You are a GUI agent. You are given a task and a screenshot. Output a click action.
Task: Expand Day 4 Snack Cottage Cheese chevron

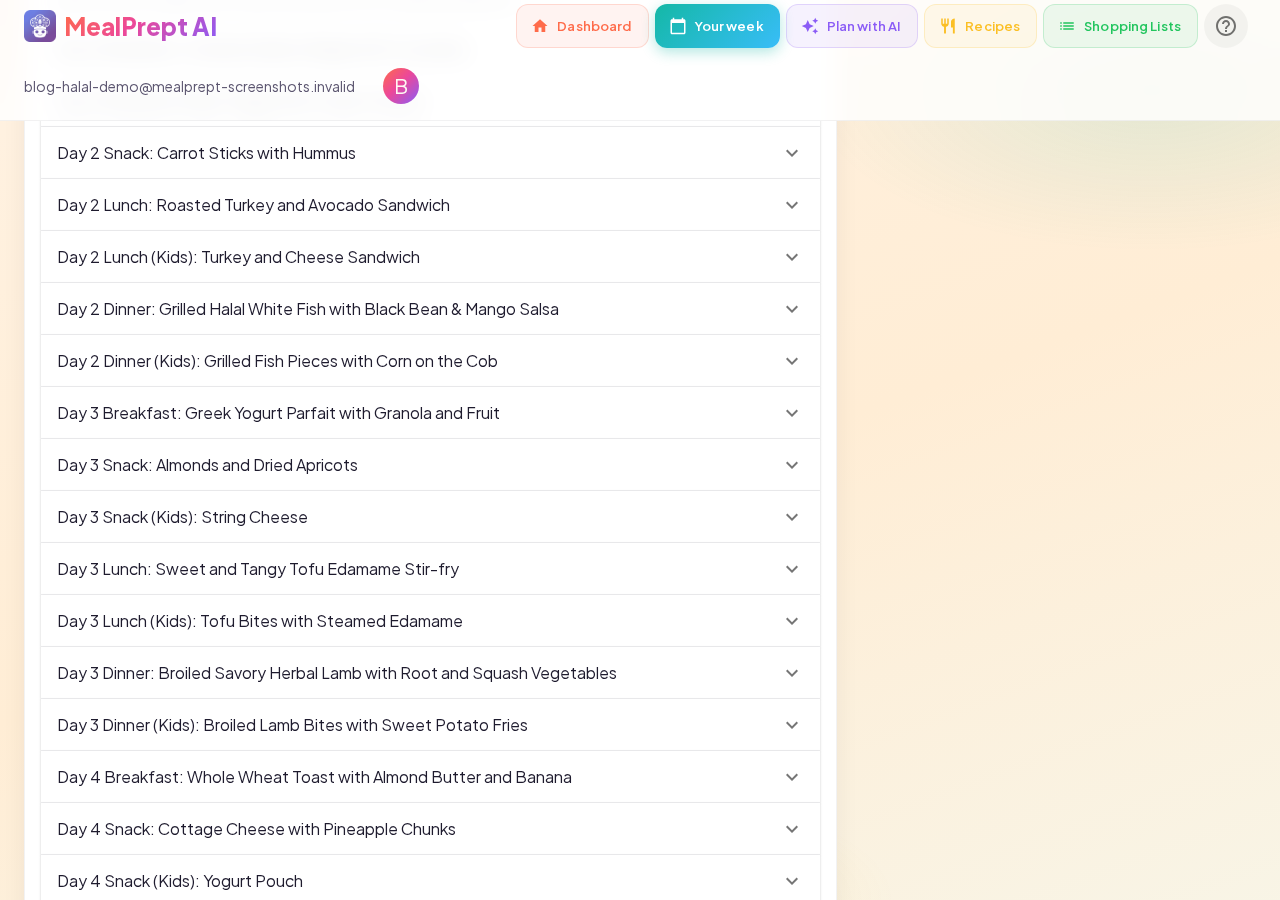(792, 829)
